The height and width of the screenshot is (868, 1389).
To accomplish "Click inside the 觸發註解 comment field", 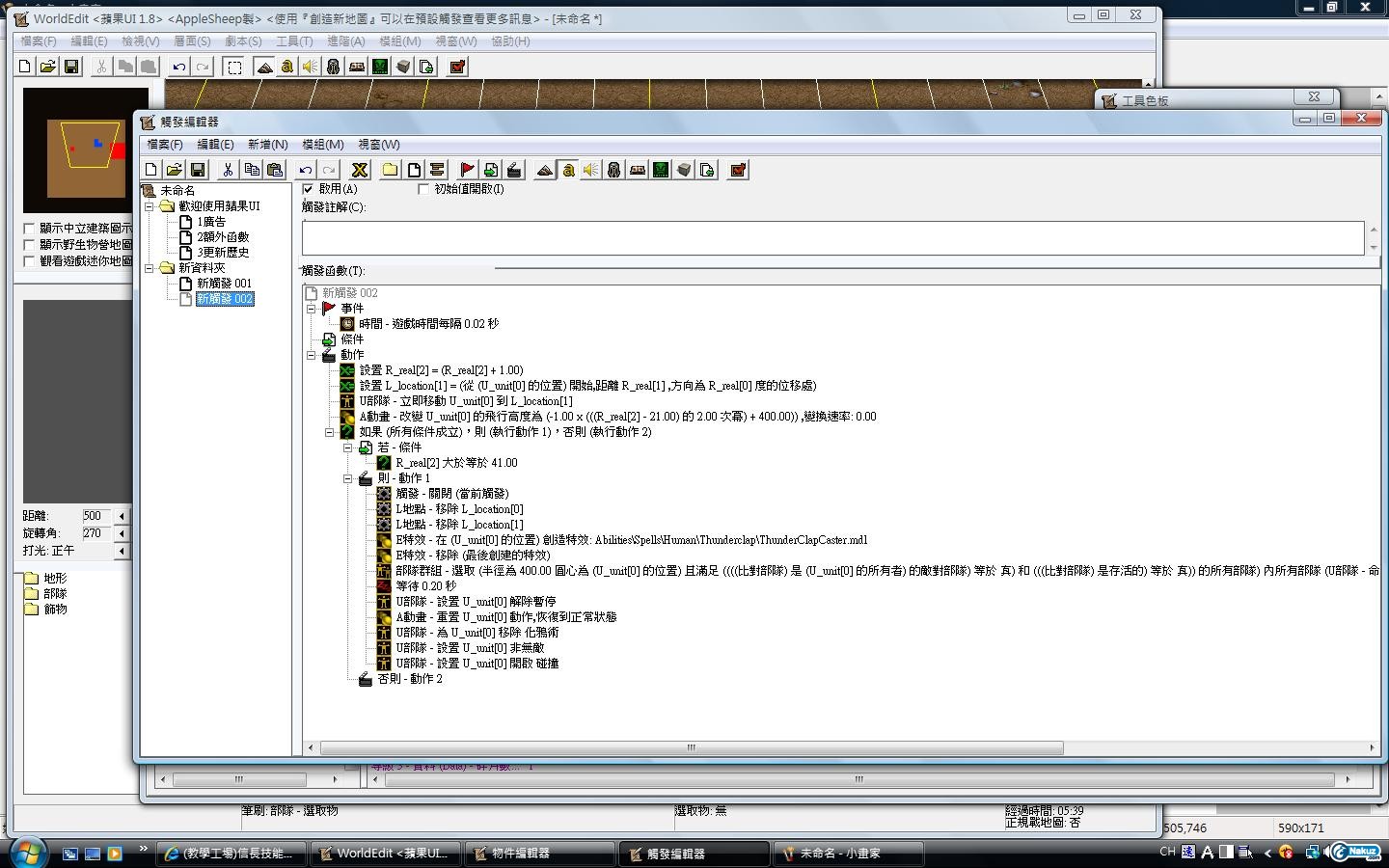I will pyautogui.click(x=833, y=238).
